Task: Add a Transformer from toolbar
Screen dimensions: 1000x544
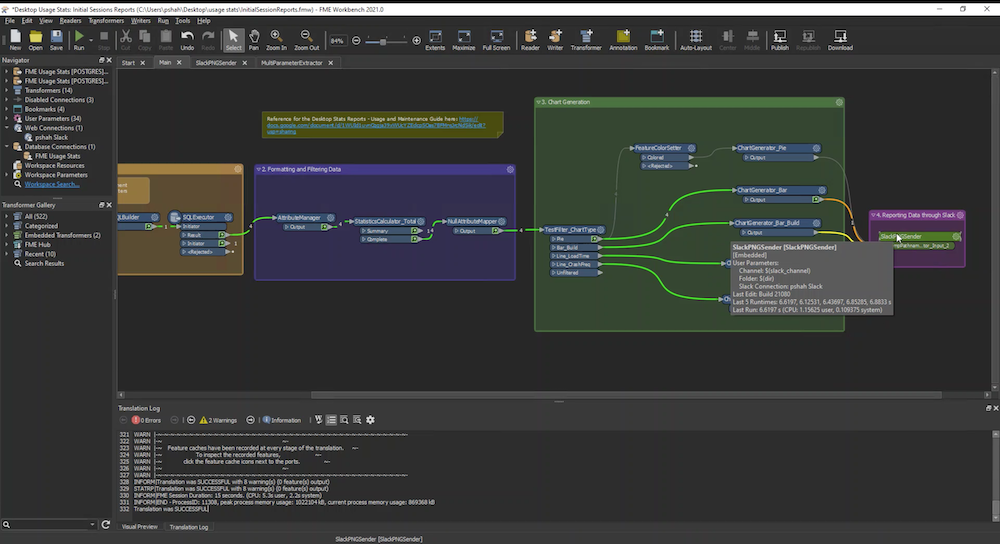Action: coord(586,40)
